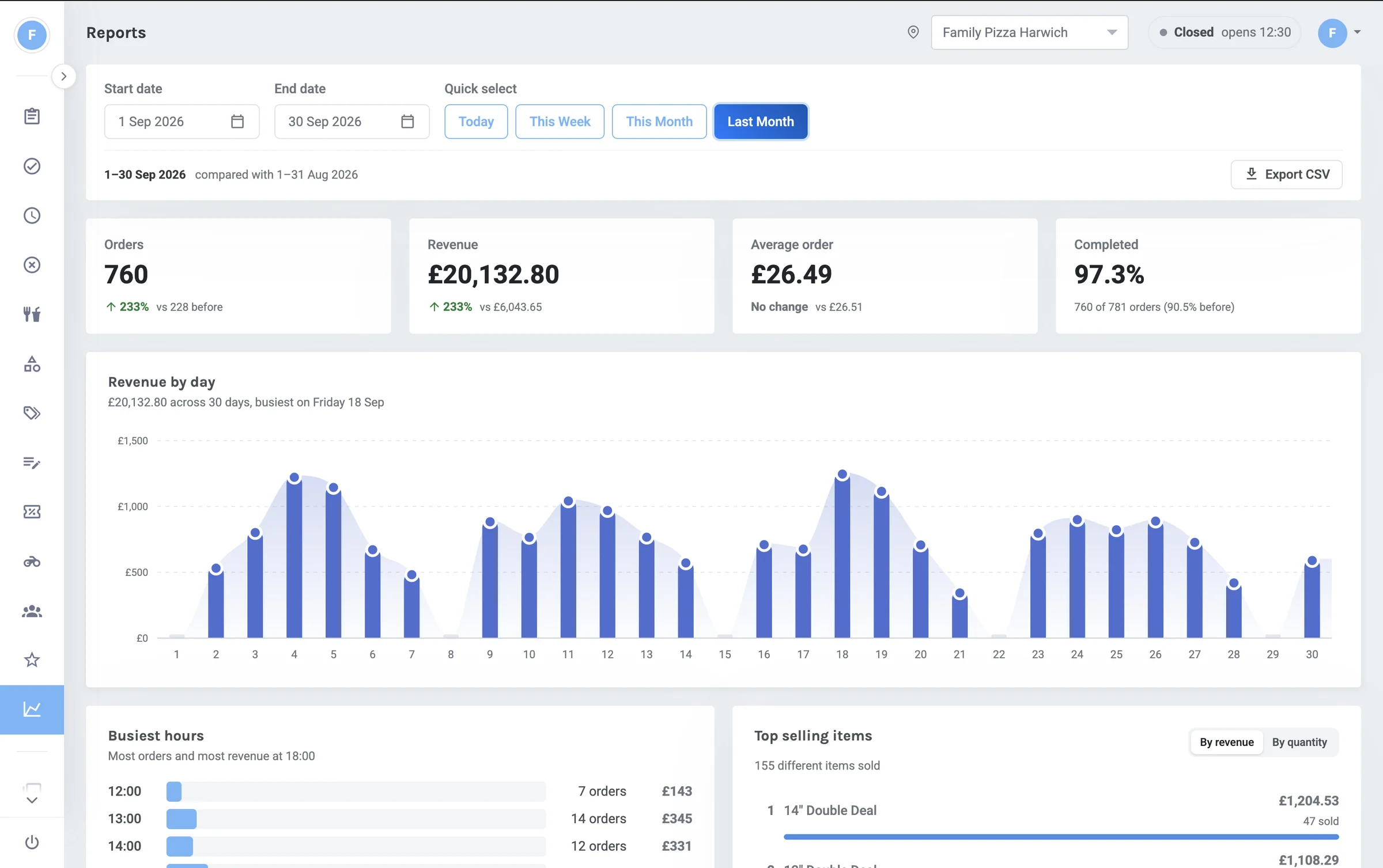Viewport: 1383px width, 868px height.
Task: Click the Reports page heading
Action: pyautogui.click(x=116, y=33)
